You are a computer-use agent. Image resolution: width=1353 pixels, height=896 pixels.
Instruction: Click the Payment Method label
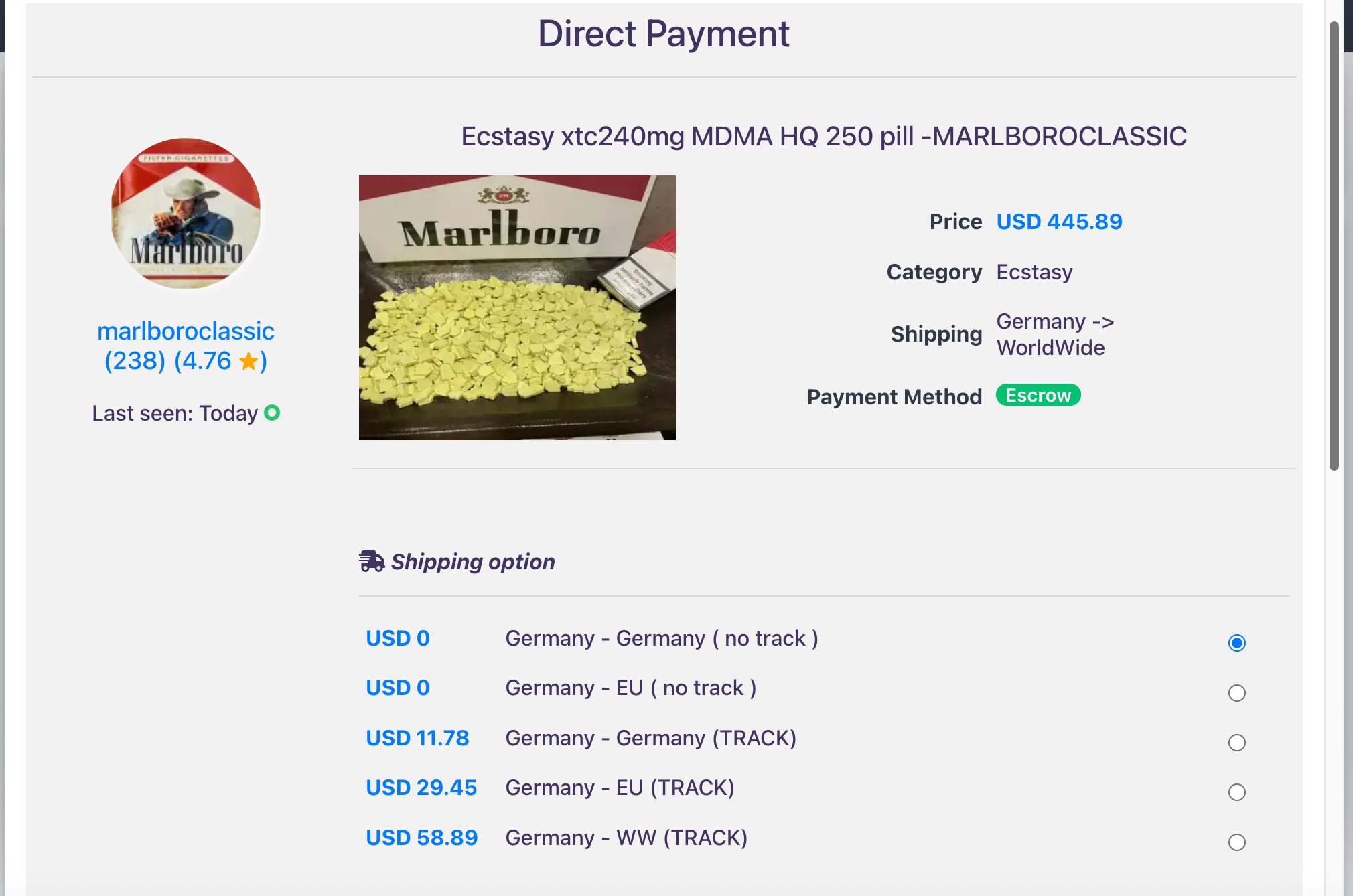894,396
